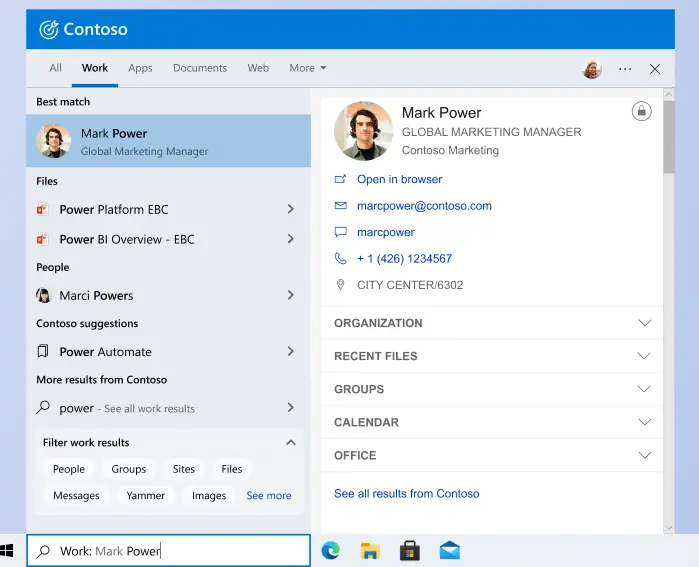Image resolution: width=699 pixels, height=567 pixels.
Task: Click the magnifier icon beside power results
Action: (x=43, y=407)
